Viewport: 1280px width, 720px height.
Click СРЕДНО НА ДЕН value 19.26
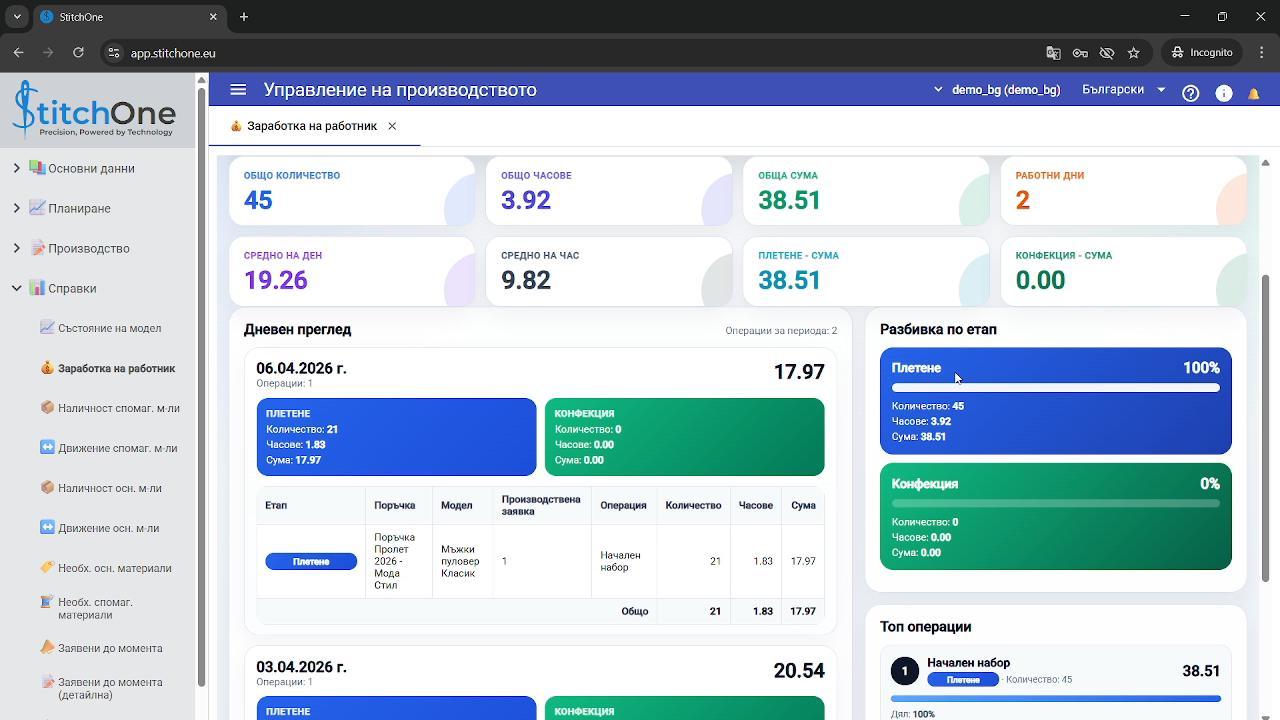276,280
